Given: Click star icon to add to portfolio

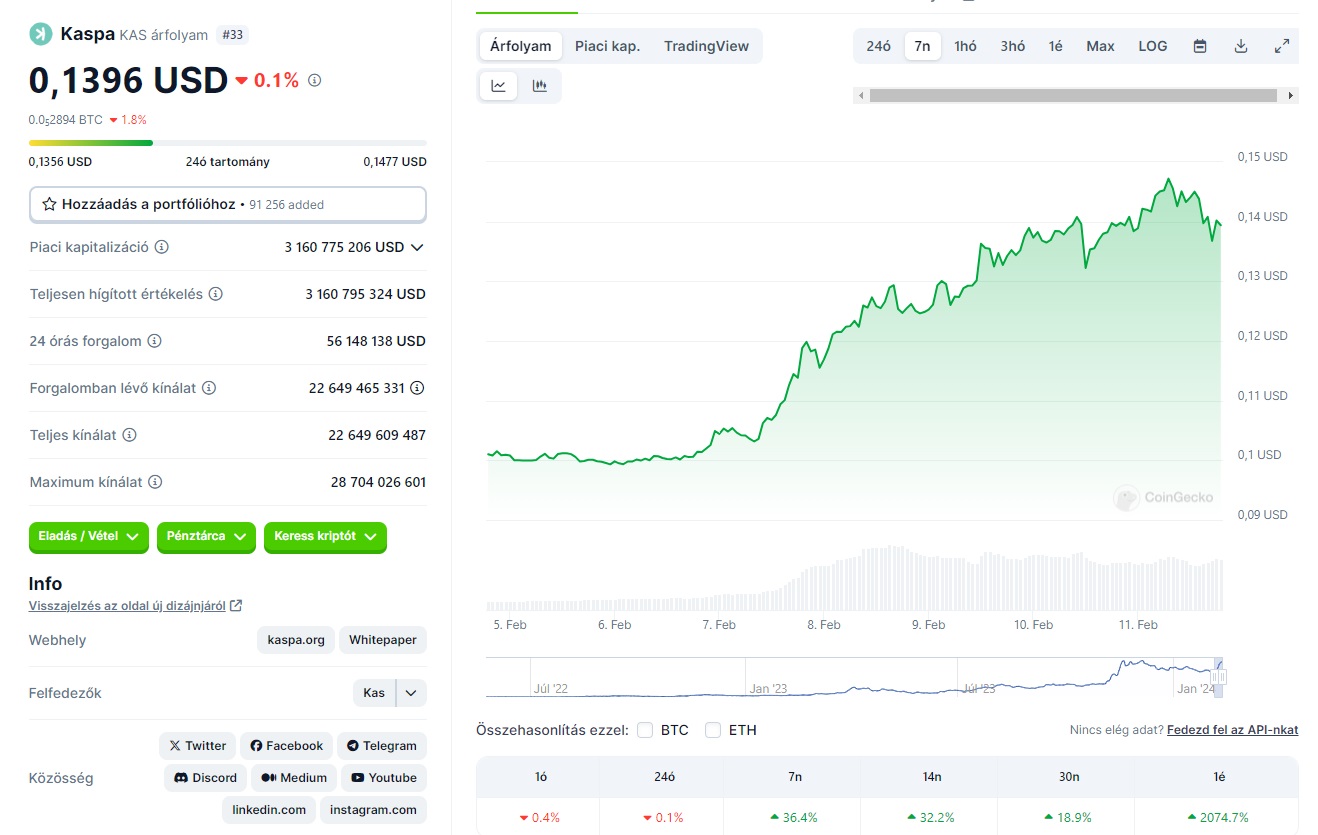Looking at the screenshot, I should click(49, 204).
